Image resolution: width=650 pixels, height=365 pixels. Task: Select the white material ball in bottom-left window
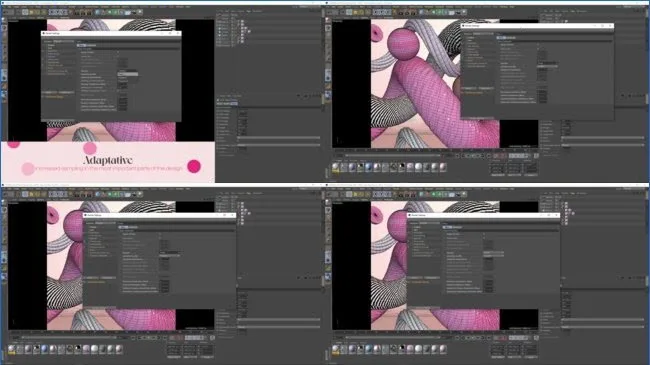[95, 349]
